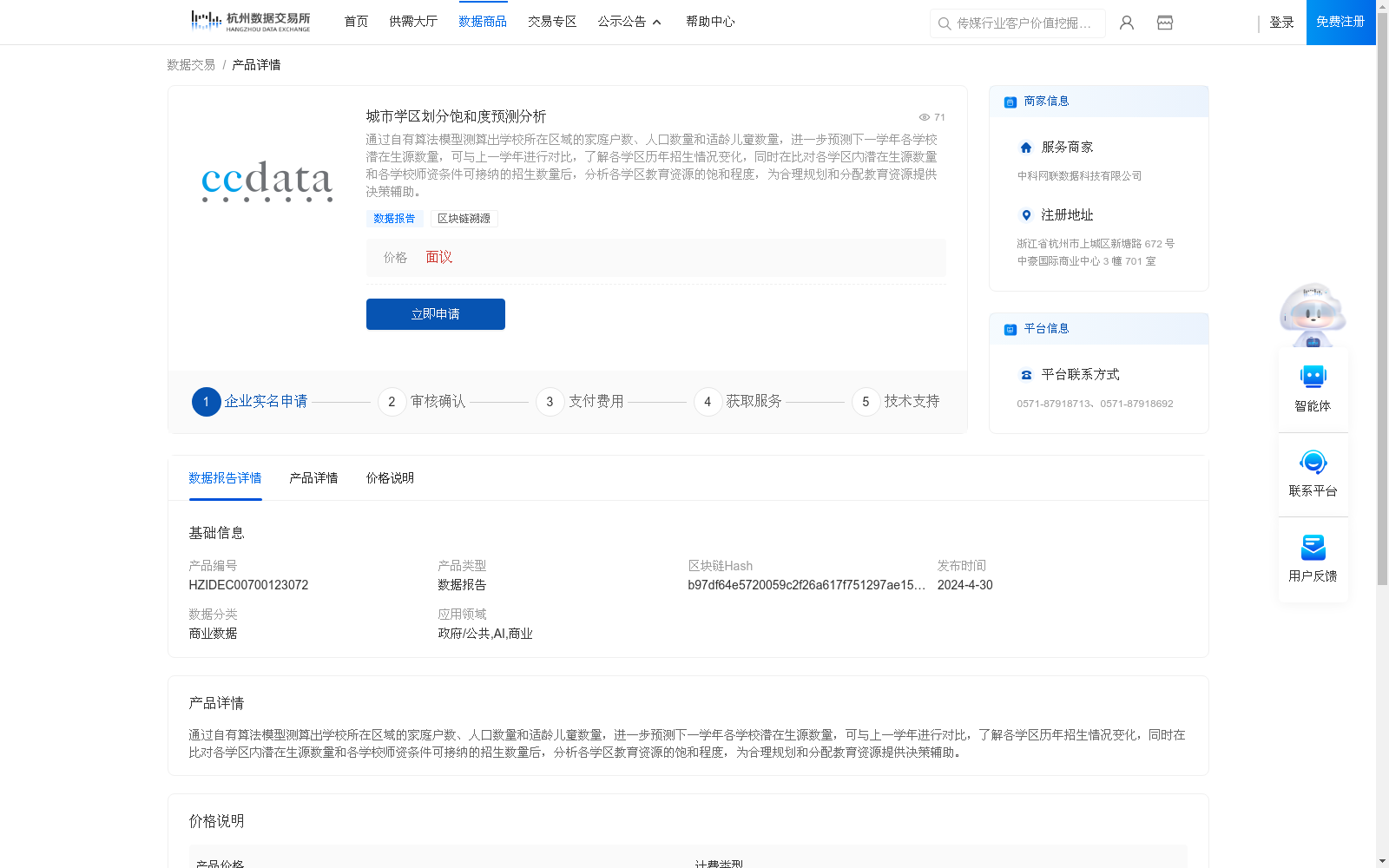Click step 3 支付费用

pos(580,402)
